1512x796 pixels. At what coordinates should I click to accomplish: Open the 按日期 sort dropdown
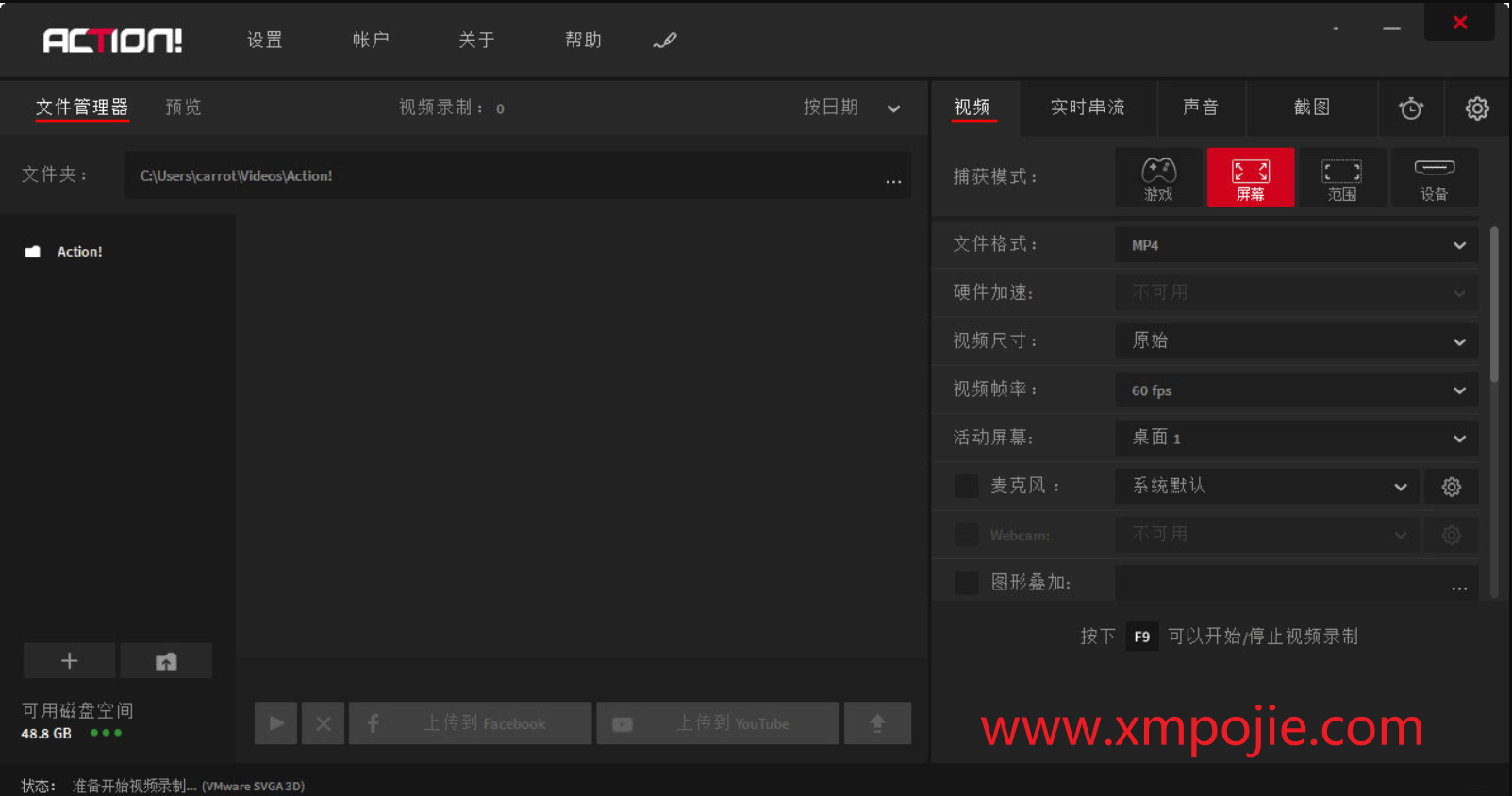[x=852, y=108]
